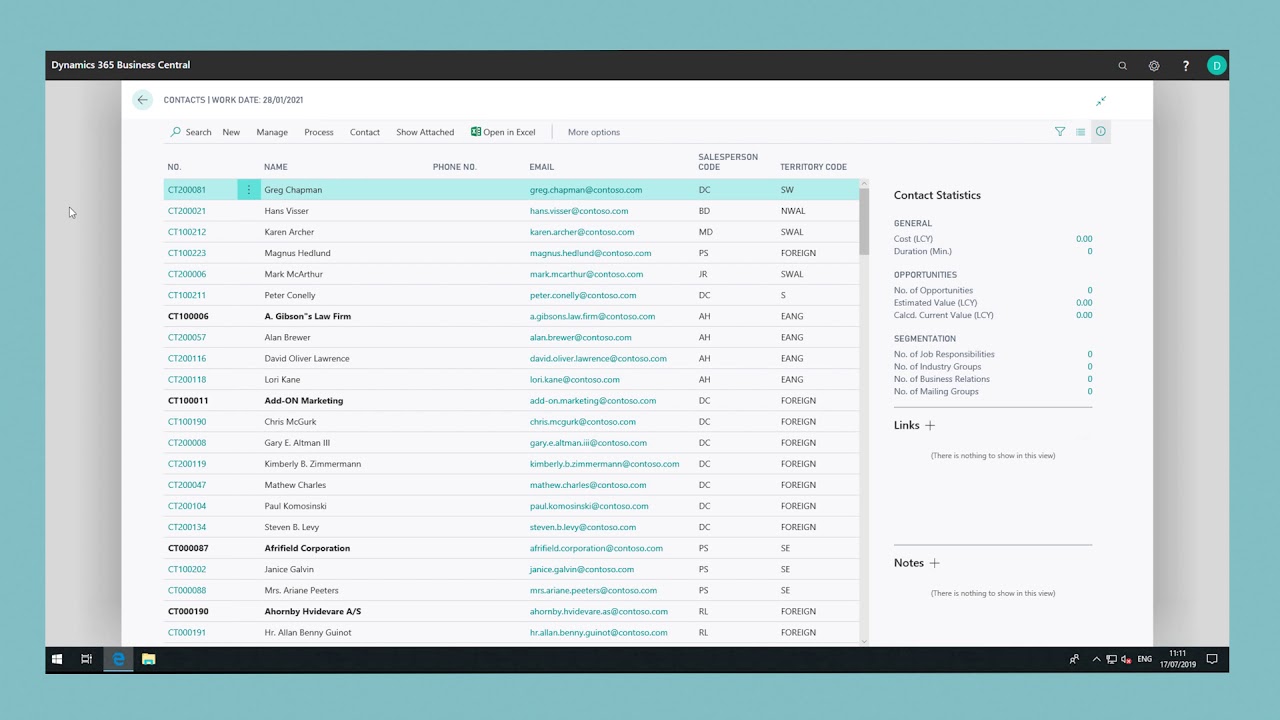Toggle the FactBox information icon
1280x720 pixels.
point(1101,132)
